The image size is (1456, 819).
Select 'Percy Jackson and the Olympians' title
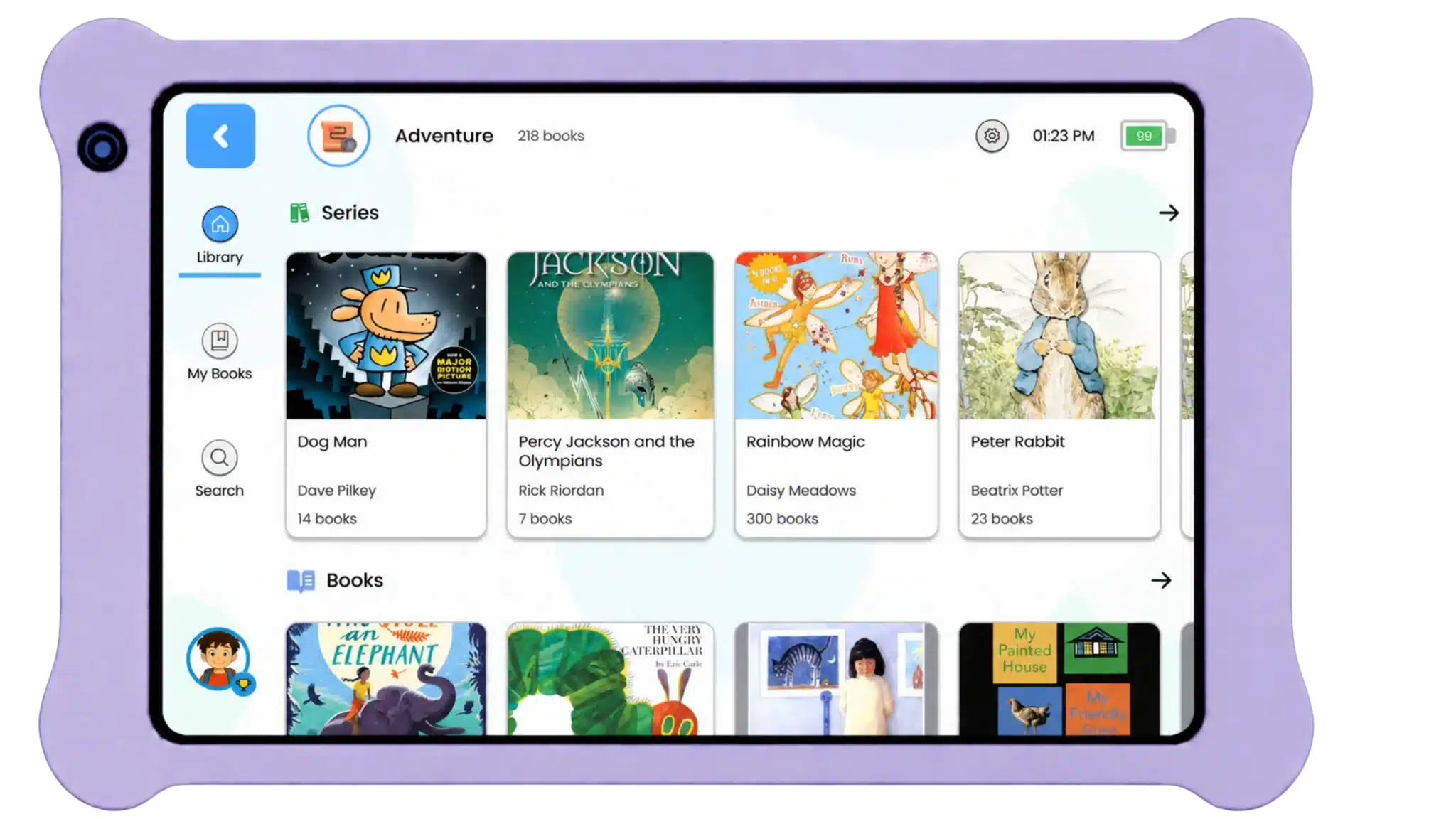pyautogui.click(x=606, y=451)
